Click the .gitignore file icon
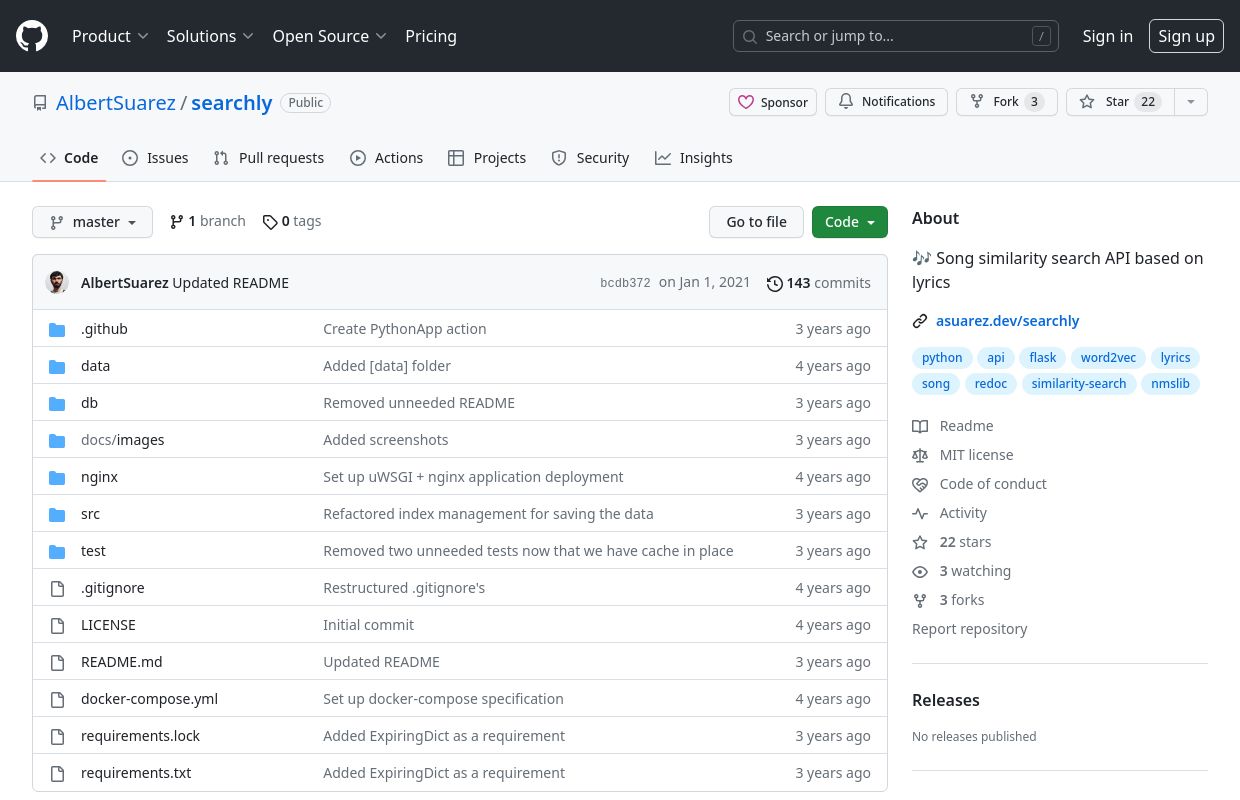The height and width of the screenshot is (800, 1240). [x=57, y=588]
